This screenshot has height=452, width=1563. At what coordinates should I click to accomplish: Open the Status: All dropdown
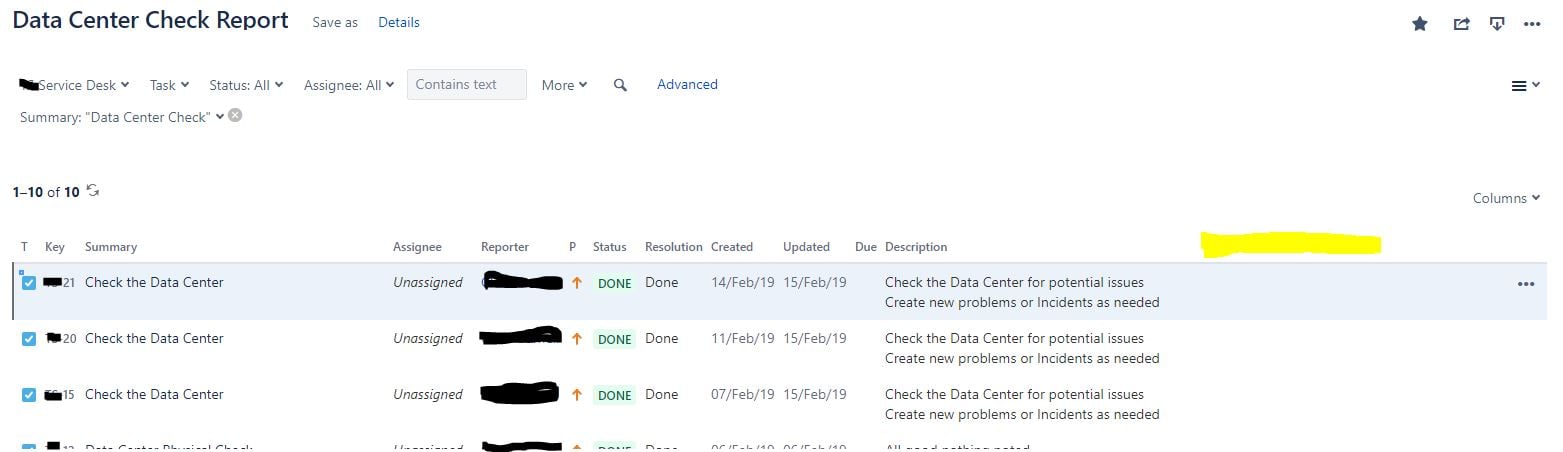click(246, 85)
